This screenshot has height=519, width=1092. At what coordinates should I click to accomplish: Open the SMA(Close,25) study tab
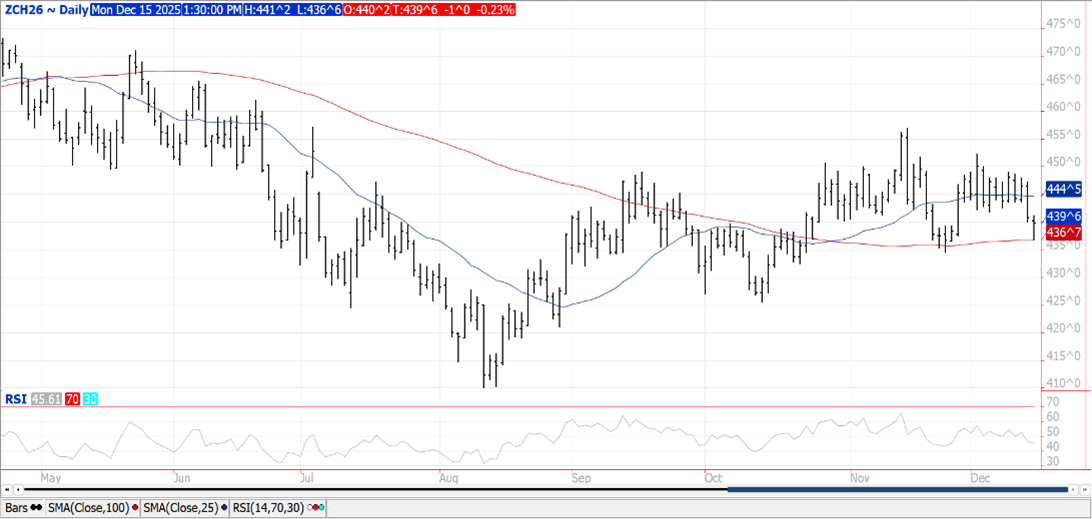(x=182, y=508)
